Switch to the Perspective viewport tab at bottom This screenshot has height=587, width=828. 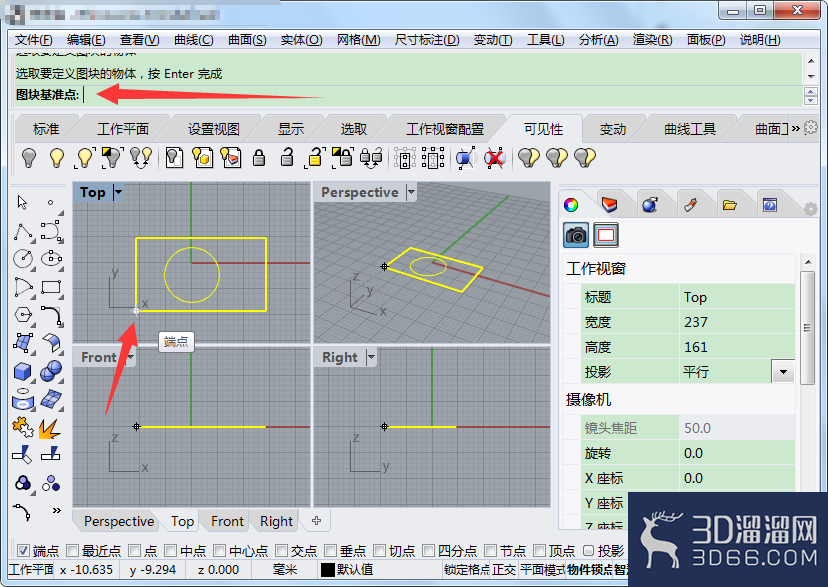click(119, 521)
